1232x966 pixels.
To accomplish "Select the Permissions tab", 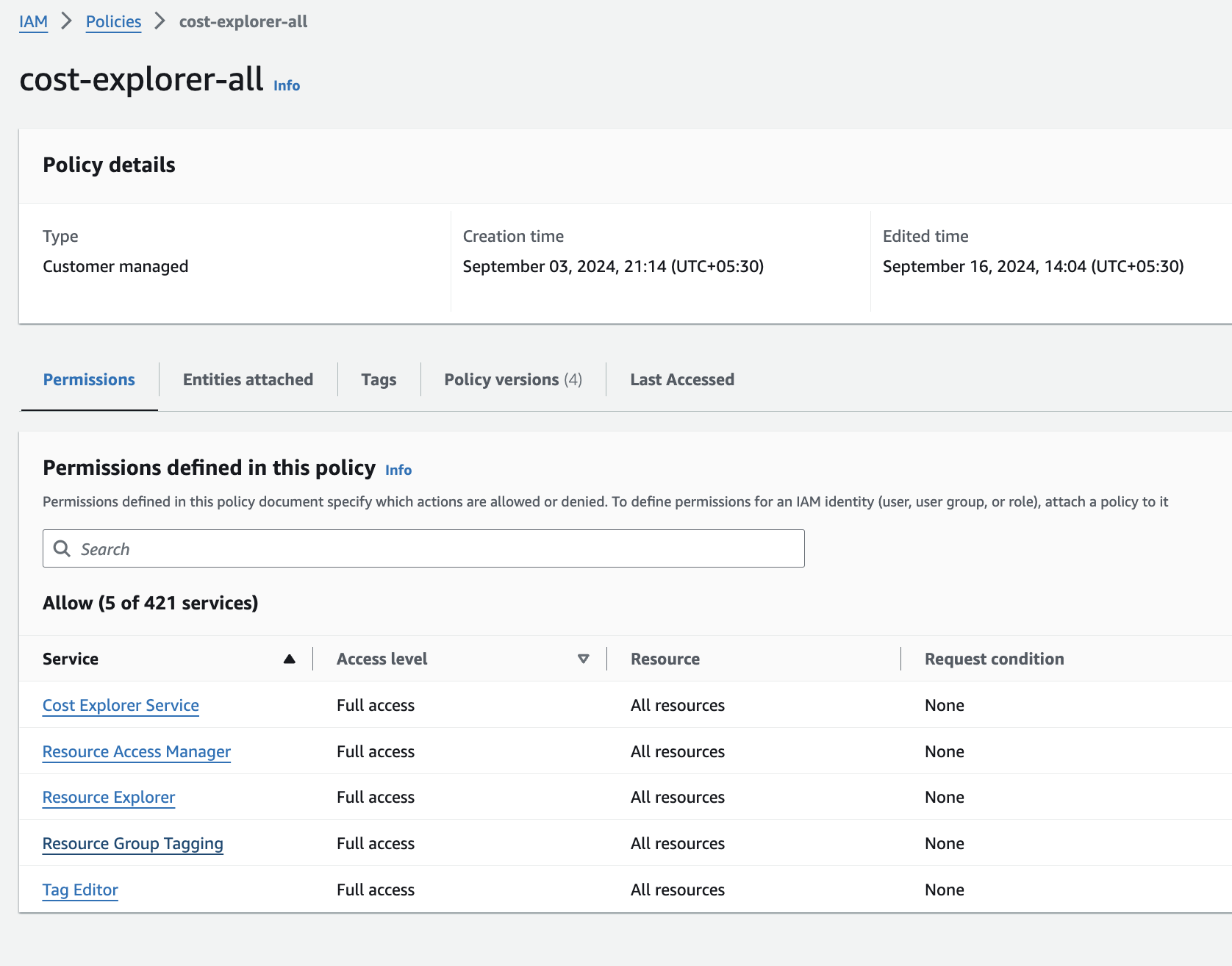I will [x=88, y=379].
